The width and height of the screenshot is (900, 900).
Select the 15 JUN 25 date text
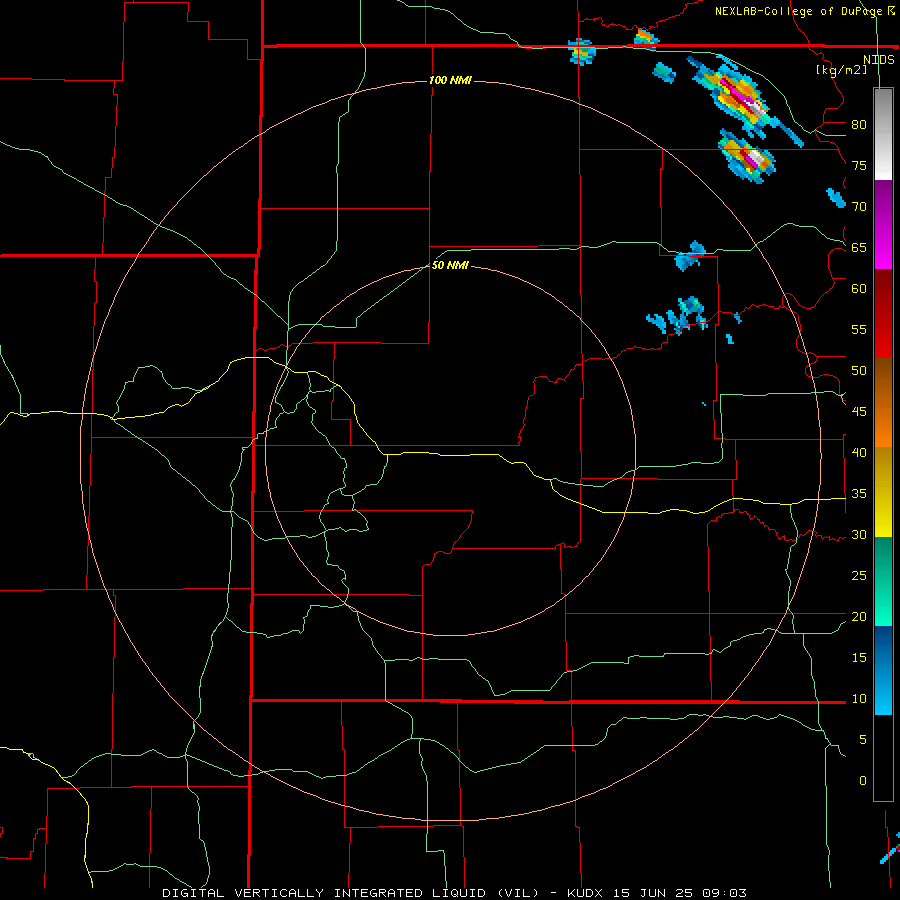point(653,893)
